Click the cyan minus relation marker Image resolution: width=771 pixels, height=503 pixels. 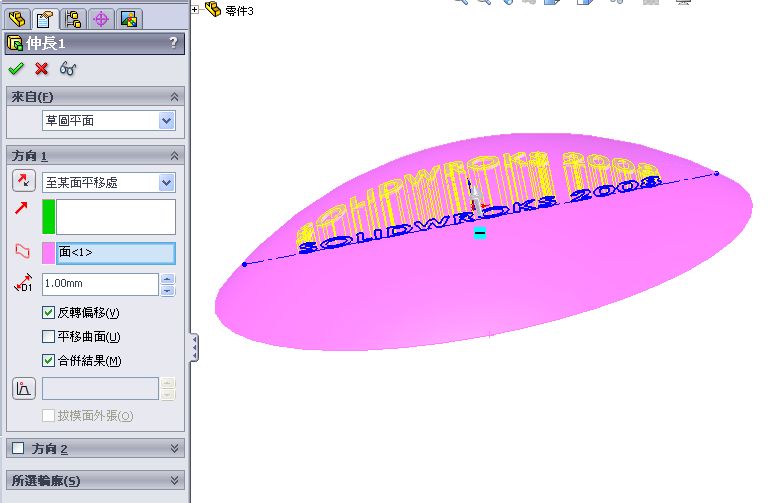tap(480, 233)
